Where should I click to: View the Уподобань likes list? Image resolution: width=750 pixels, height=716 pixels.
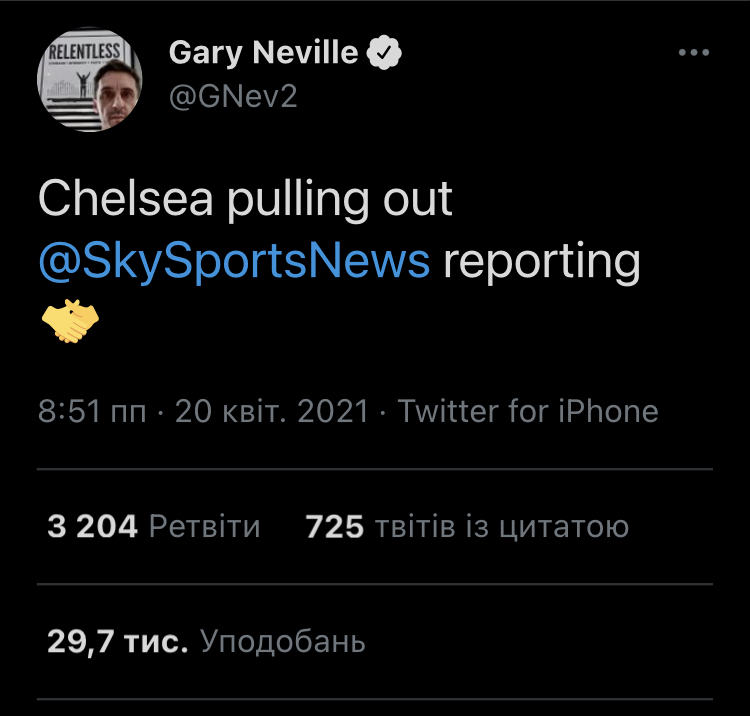point(283,641)
